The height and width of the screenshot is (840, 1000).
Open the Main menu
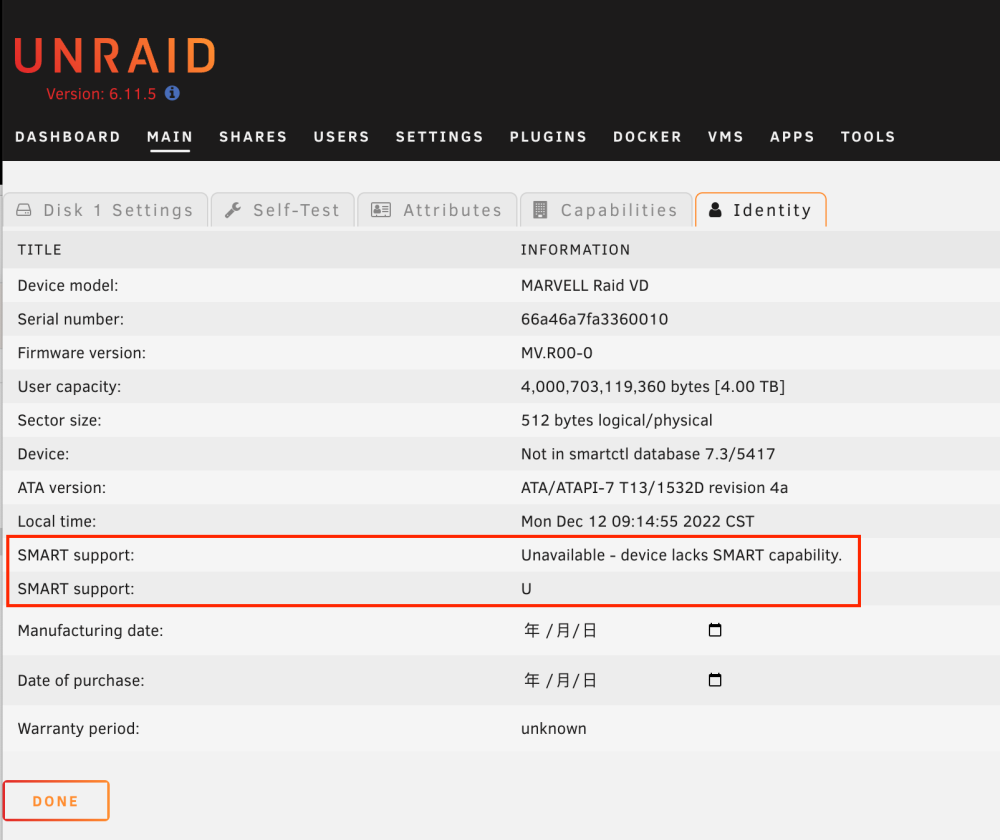point(170,136)
